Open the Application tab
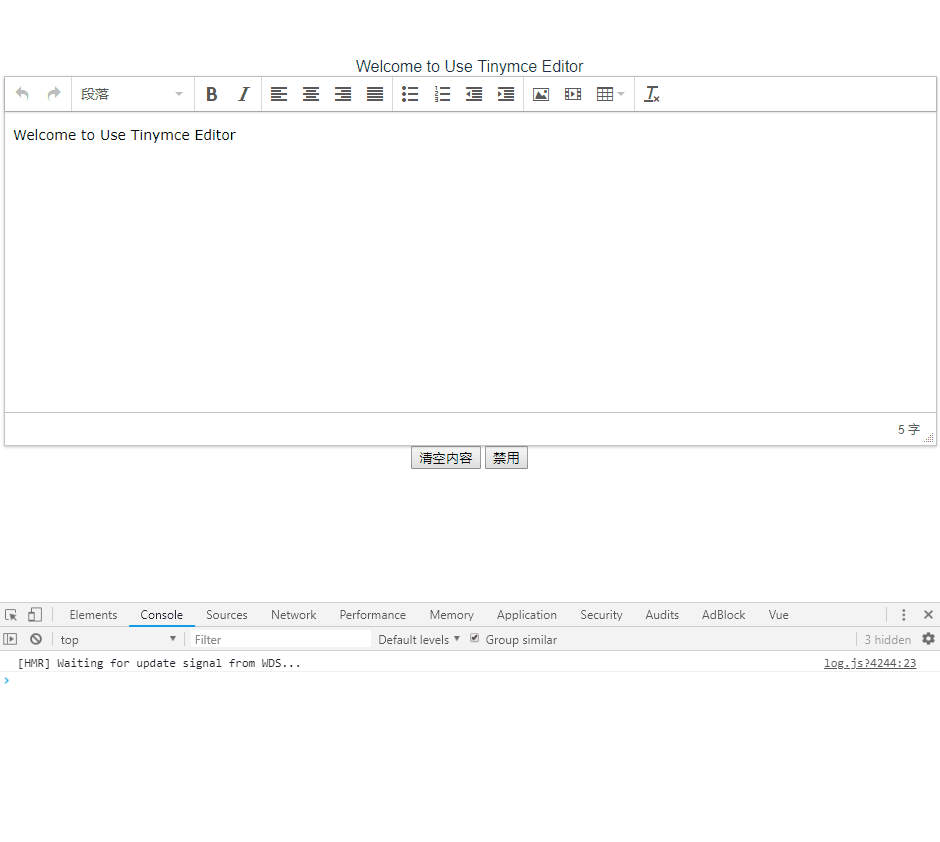The width and height of the screenshot is (940, 842). (526, 615)
